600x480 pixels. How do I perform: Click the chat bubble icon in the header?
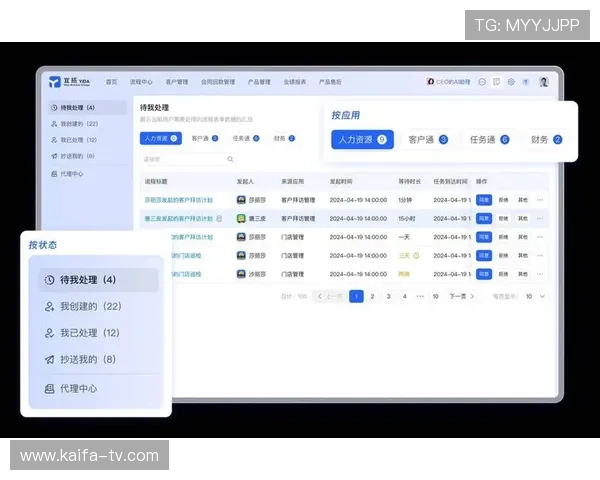click(482, 82)
